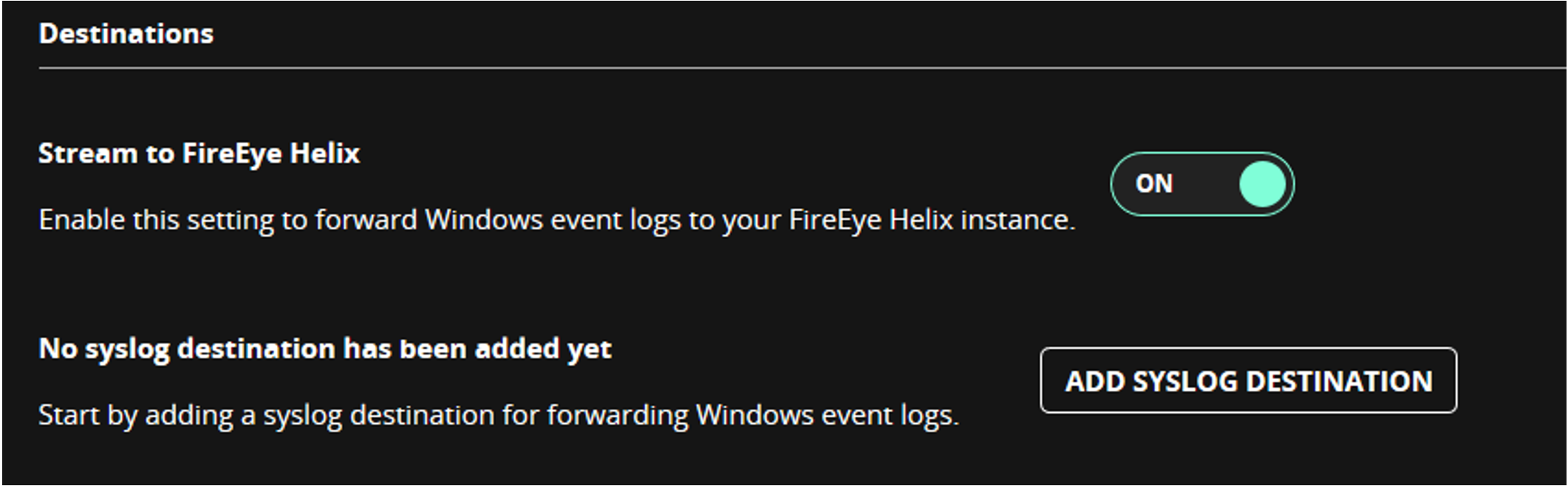Image resolution: width=1568 pixels, height=486 pixels.
Task: Select the Destinations section heading
Action: (126, 34)
